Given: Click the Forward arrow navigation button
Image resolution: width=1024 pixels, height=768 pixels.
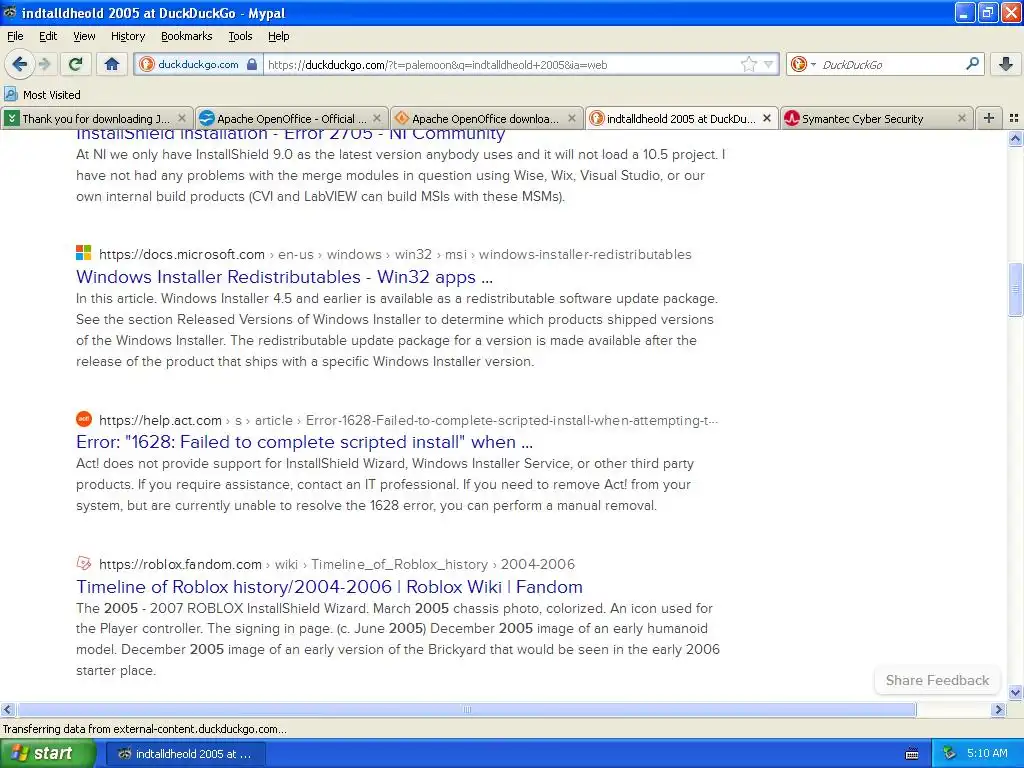Looking at the screenshot, I should (x=44, y=64).
